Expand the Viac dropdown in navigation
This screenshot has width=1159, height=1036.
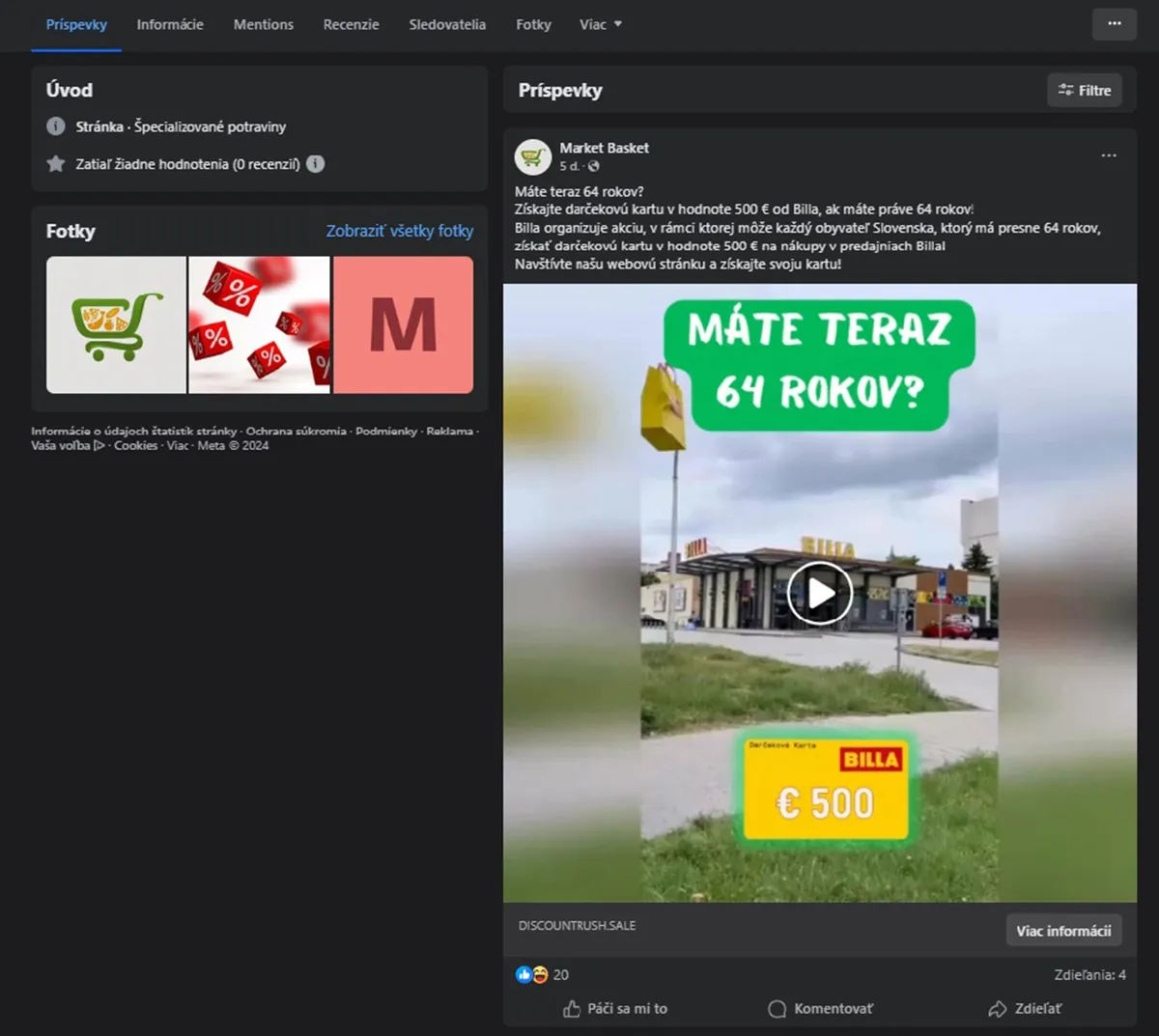coord(600,24)
